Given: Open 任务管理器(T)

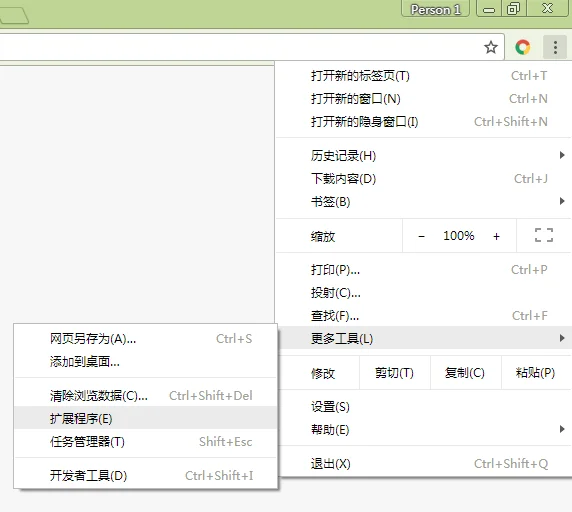Looking at the screenshot, I should tap(145, 442).
